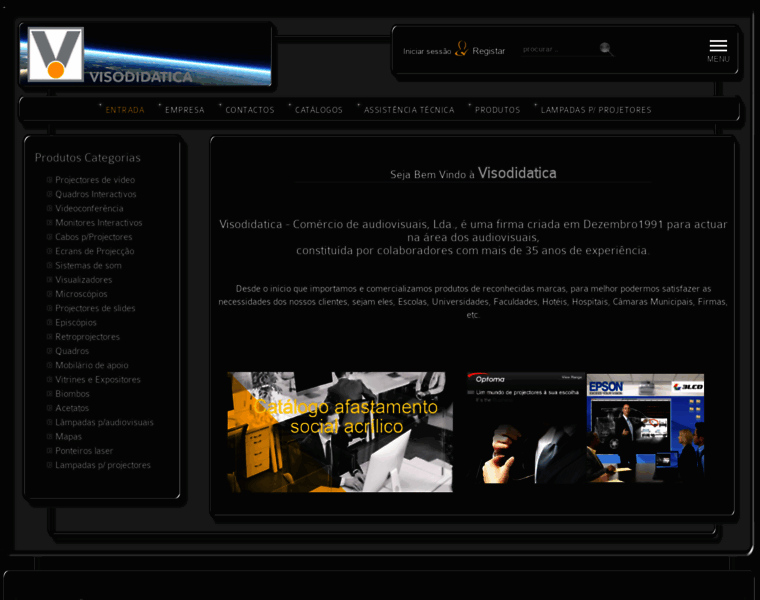Open Episcópios category
This screenshot has width=760, height=600.
coord(76,322)
